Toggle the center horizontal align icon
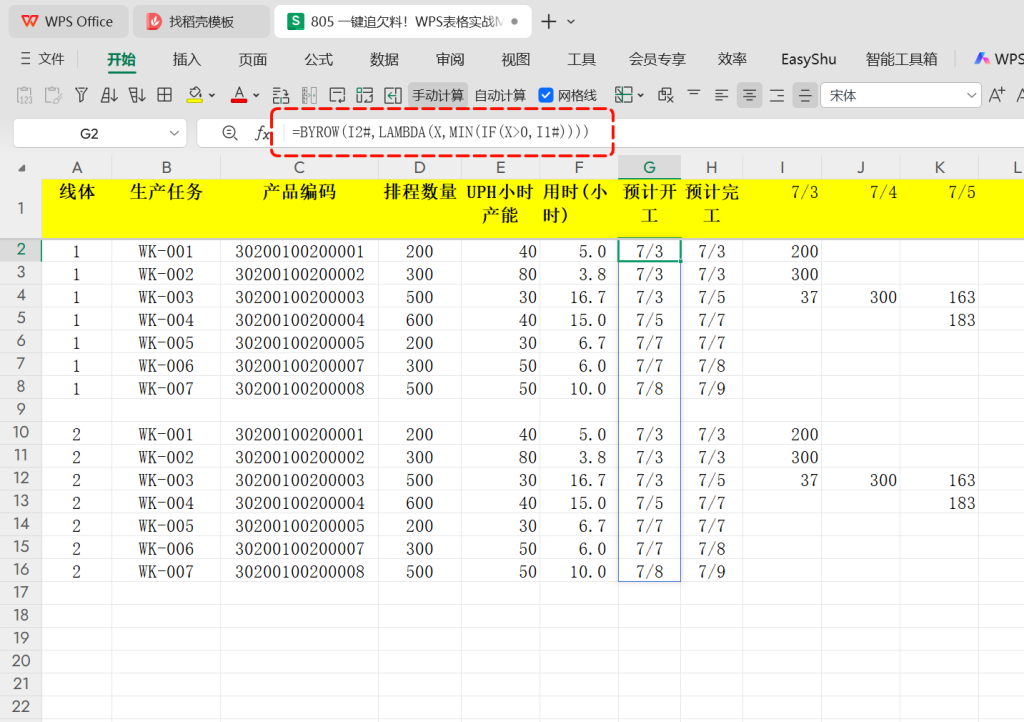Viewport: 1024px width, 722px height. (x=749, y=95)
